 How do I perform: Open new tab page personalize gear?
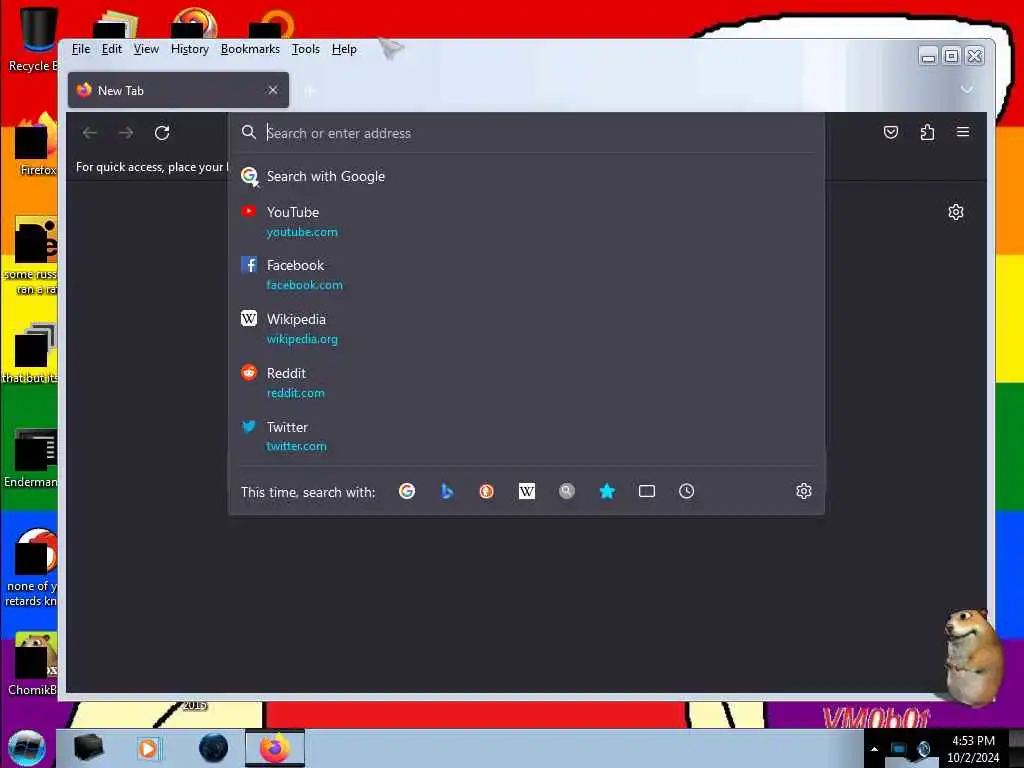pos(956,212)
